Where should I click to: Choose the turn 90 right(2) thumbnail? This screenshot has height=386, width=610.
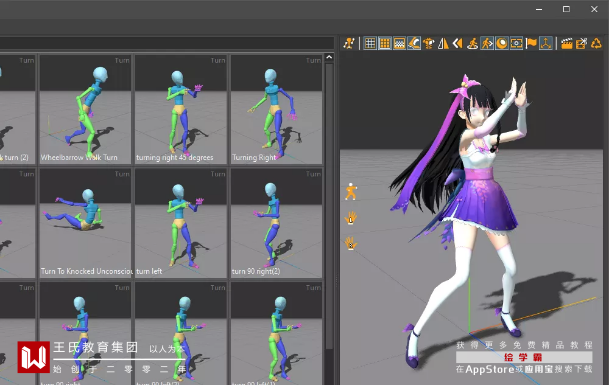point(277,223)
